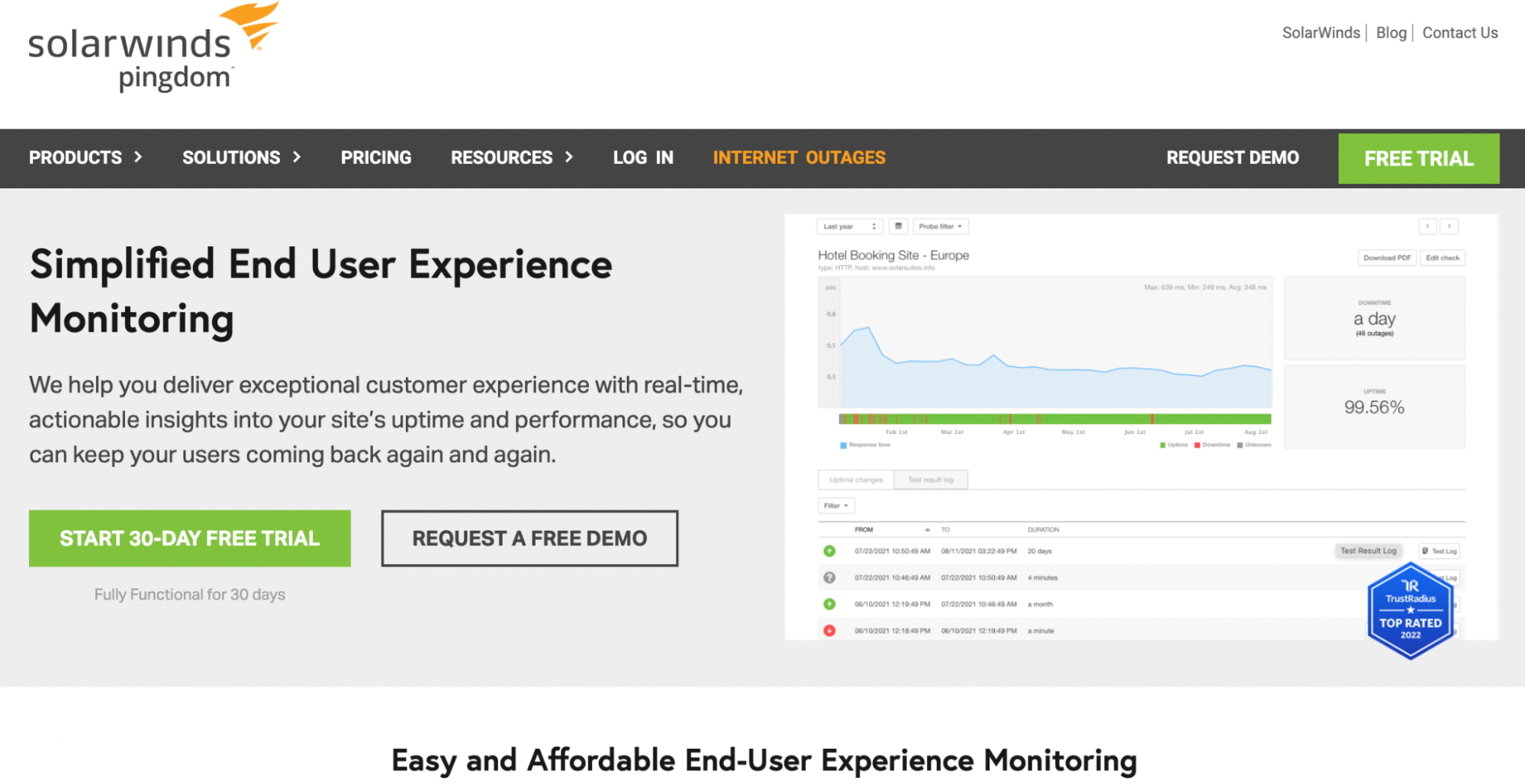Start the 30-day free trial
This screenshot has height=784, width=1525.
190,538
